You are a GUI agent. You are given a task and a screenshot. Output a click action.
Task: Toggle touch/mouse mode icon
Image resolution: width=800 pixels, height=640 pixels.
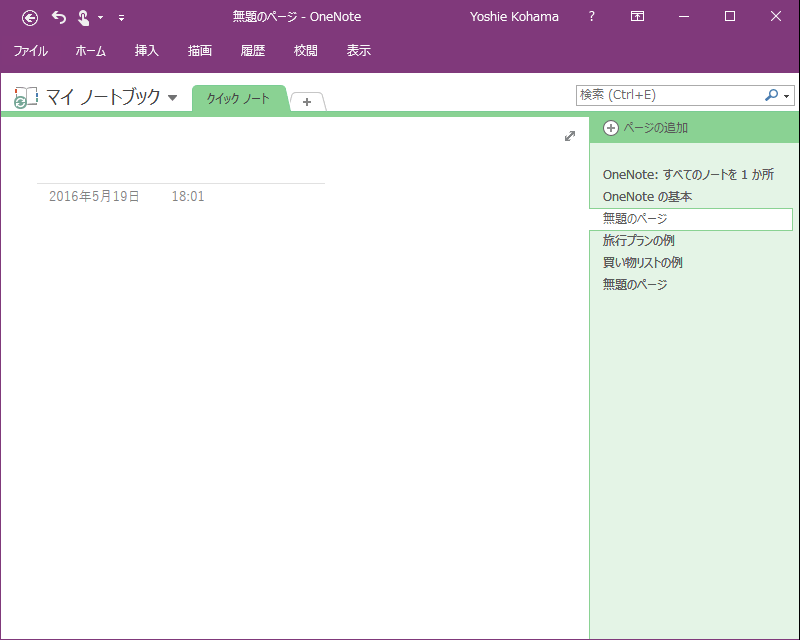click(83, 18)
